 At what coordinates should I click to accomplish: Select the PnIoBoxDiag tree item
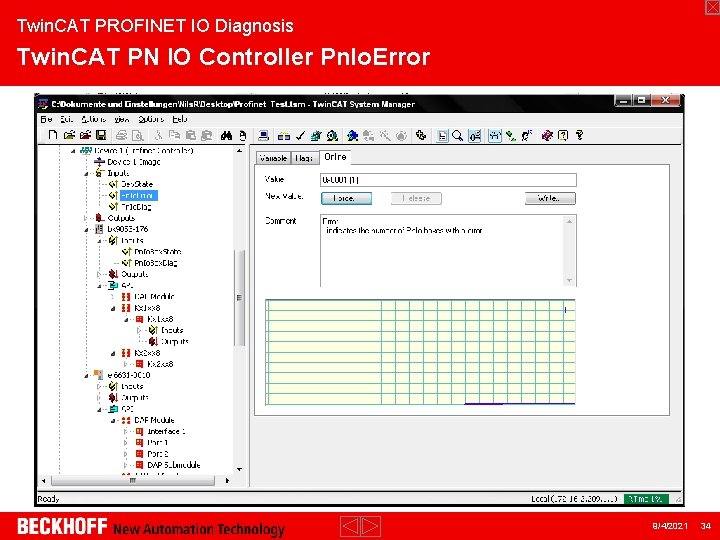point(156,263)
